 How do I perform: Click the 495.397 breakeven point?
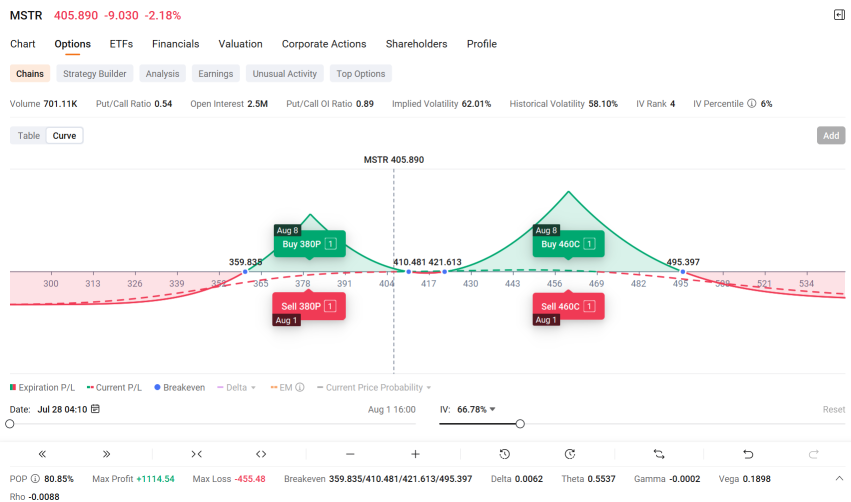pyautogui.click(x=683, y=271)
